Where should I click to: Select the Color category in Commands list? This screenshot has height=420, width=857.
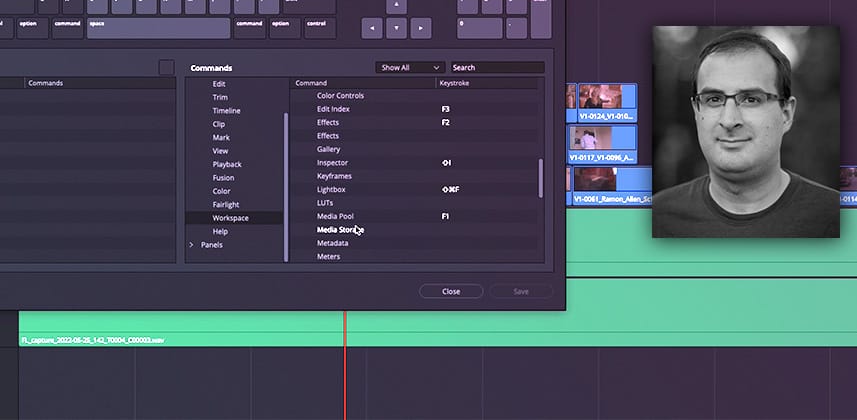[x=221, y=191]
